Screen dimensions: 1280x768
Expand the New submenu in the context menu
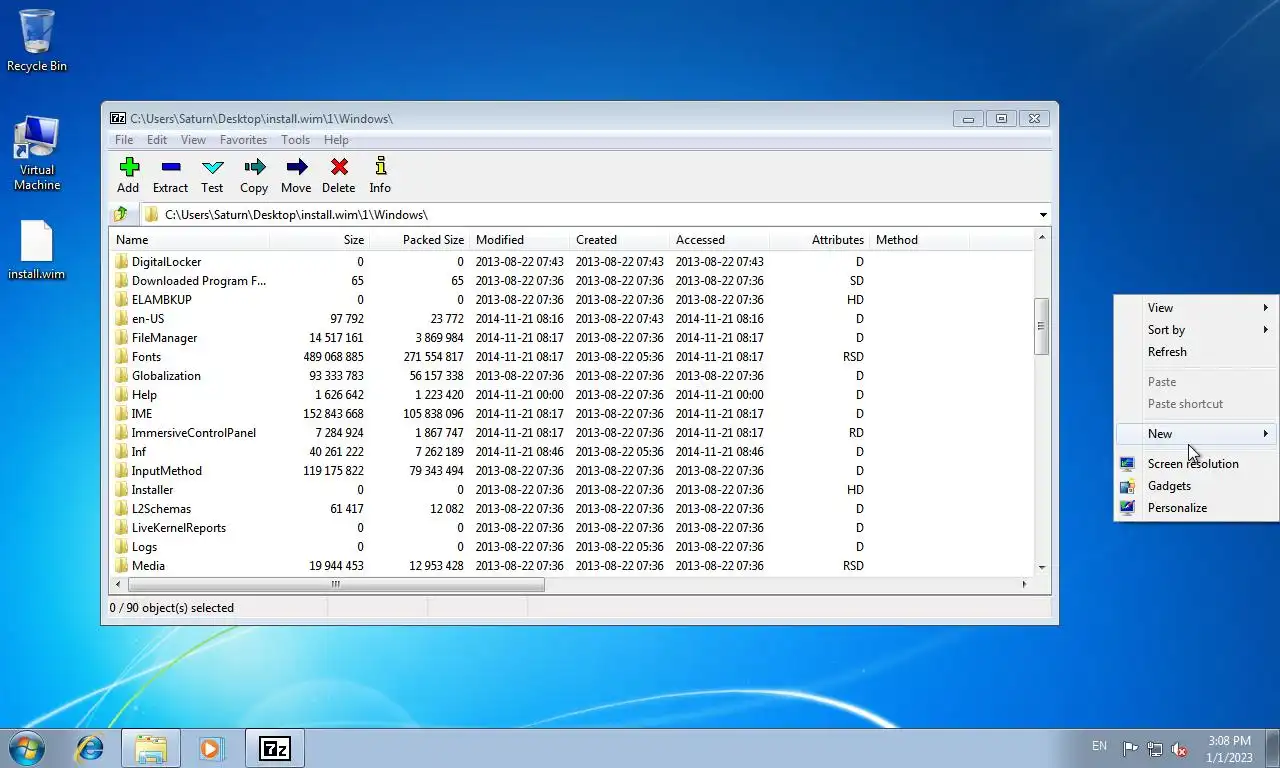tap(1196, 434)
